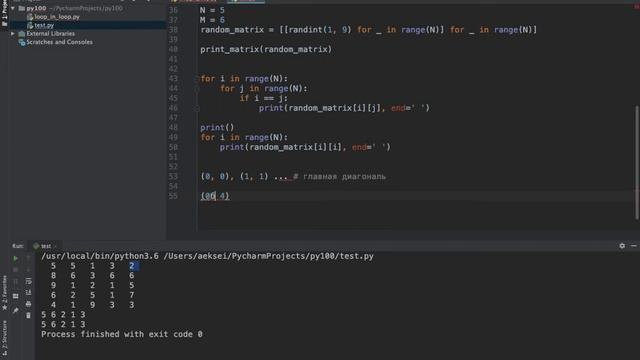Click the down-arrow stack trace icon in Run panel

(x=28, y=270)
